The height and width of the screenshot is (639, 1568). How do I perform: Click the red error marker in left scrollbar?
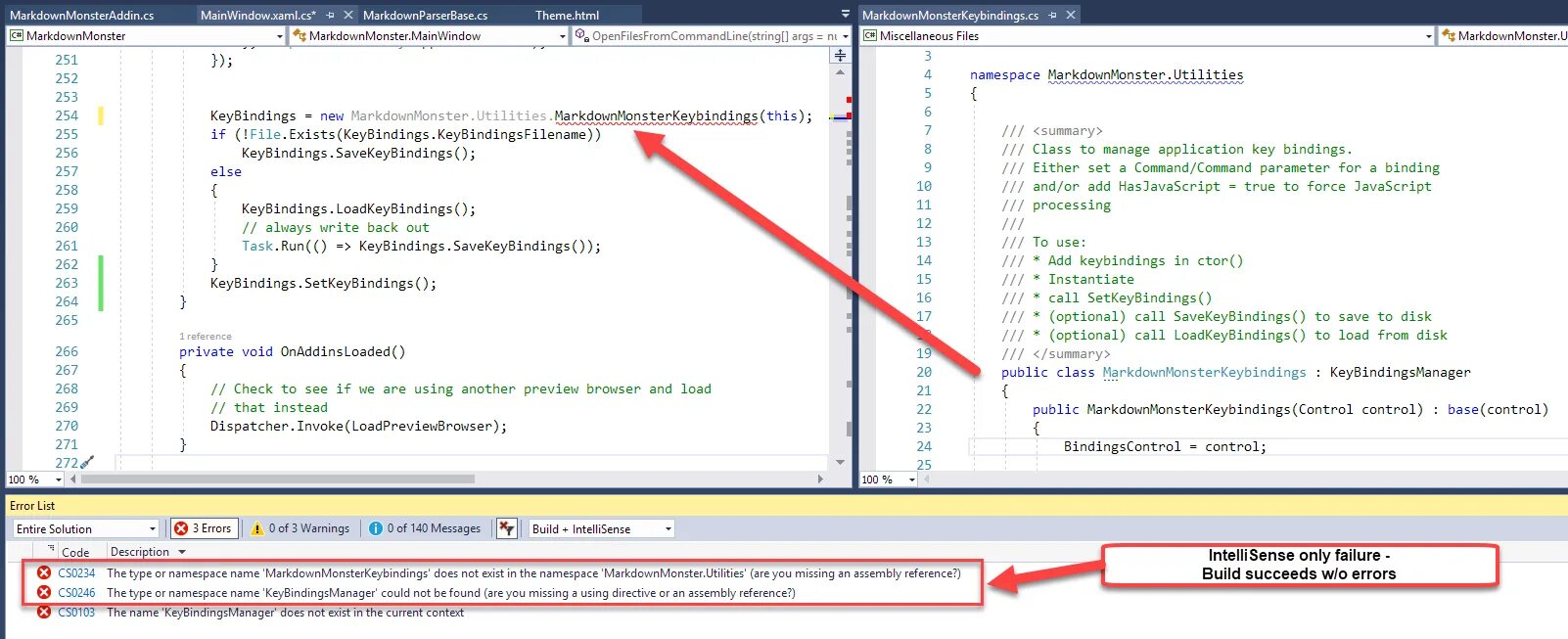849,100
